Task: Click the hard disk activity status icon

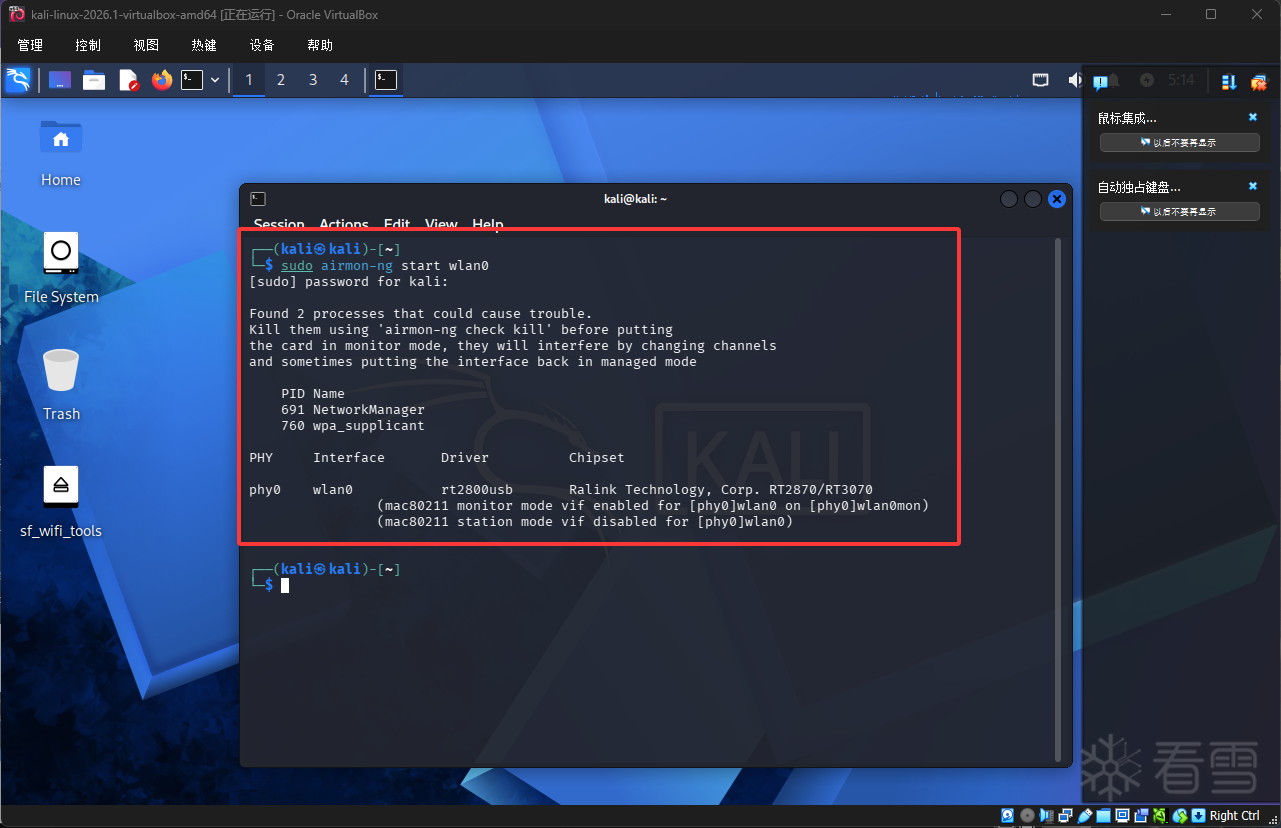Action: click(1008, 816)
